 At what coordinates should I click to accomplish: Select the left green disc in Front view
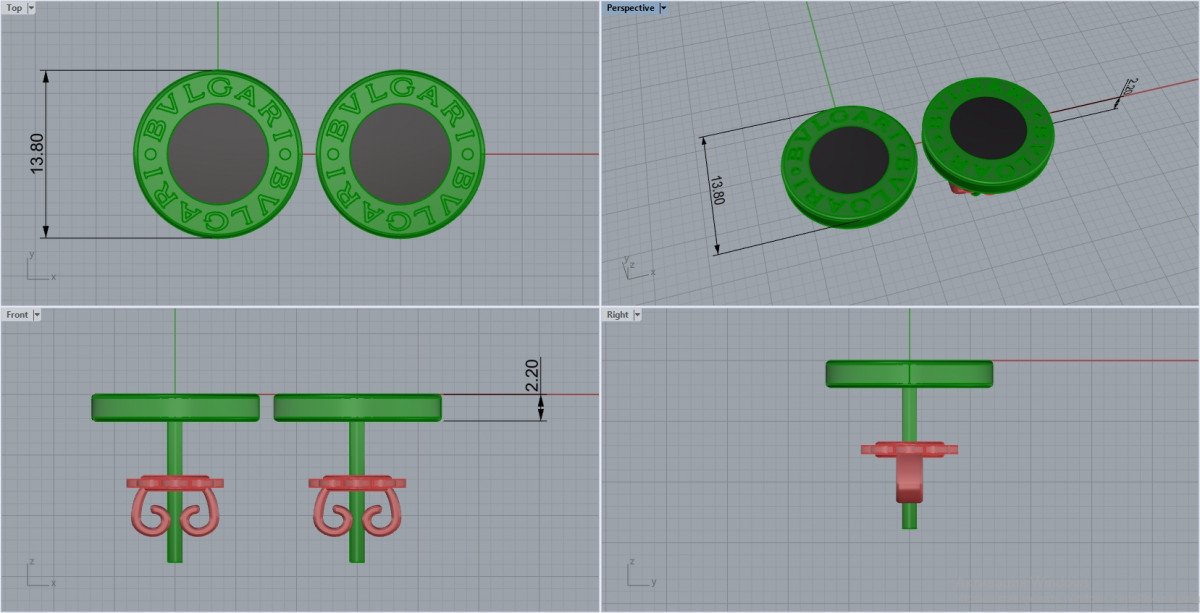[175, 407]
